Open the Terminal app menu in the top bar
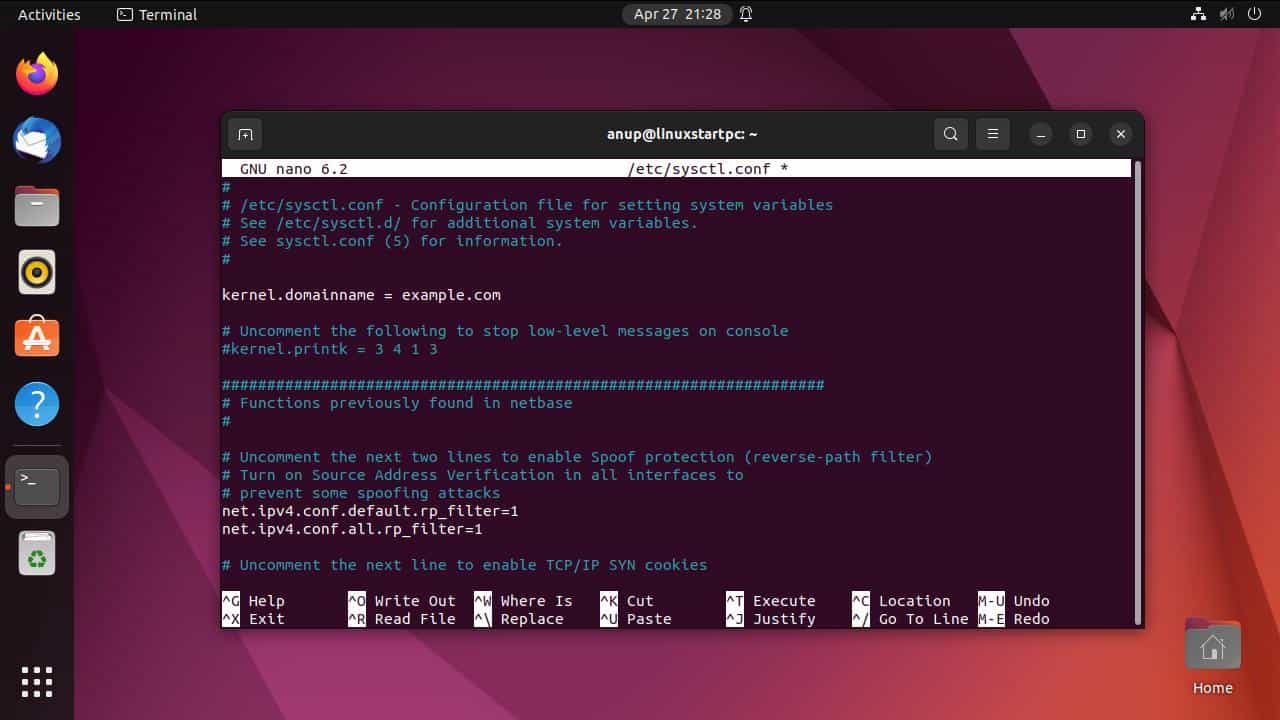This screenshot has height=720, width=1280. point(156,14)
